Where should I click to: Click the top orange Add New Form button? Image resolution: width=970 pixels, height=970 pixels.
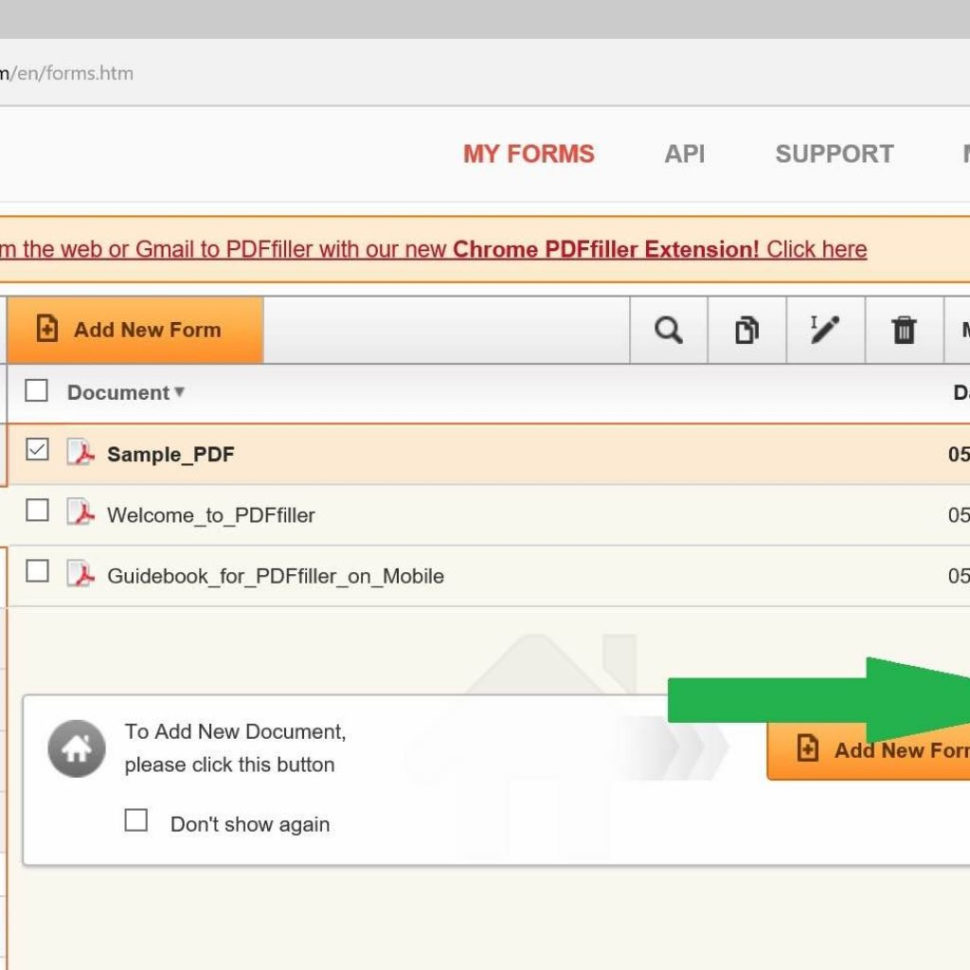click(135, 330)
